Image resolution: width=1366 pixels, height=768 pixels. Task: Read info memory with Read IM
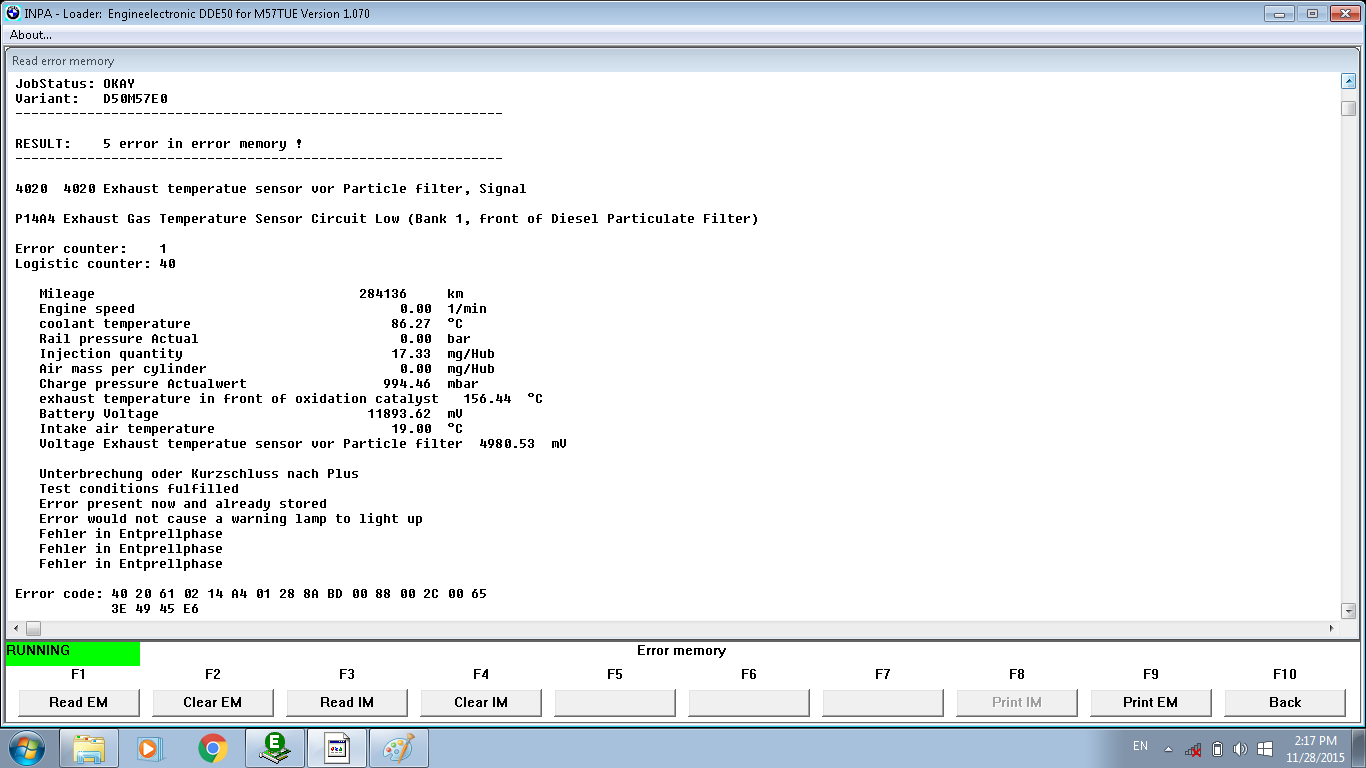[x=346, y=702]
